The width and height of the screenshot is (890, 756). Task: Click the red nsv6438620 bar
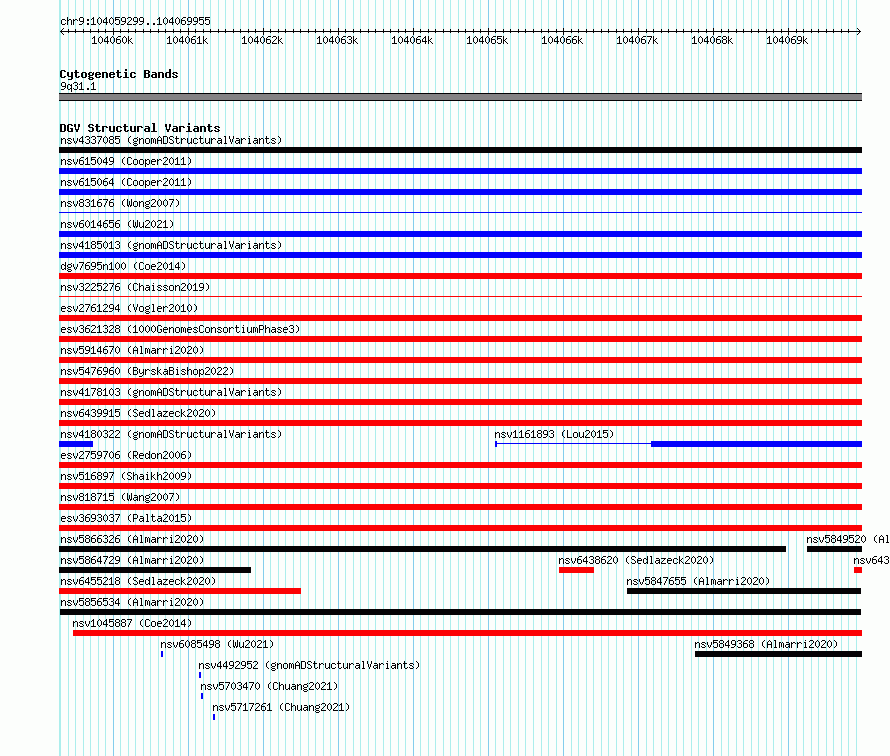coord(576,570)
